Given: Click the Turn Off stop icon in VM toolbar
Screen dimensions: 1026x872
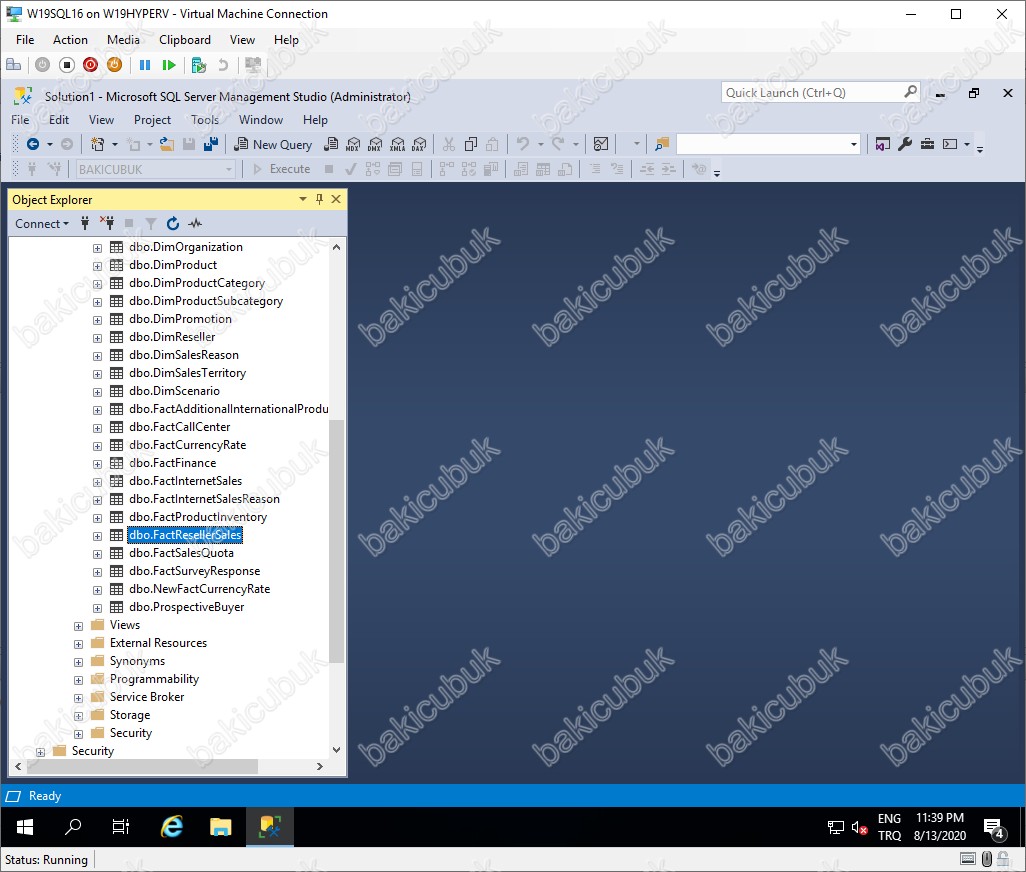Looking at the screenshot, I should tap(67, 65).
